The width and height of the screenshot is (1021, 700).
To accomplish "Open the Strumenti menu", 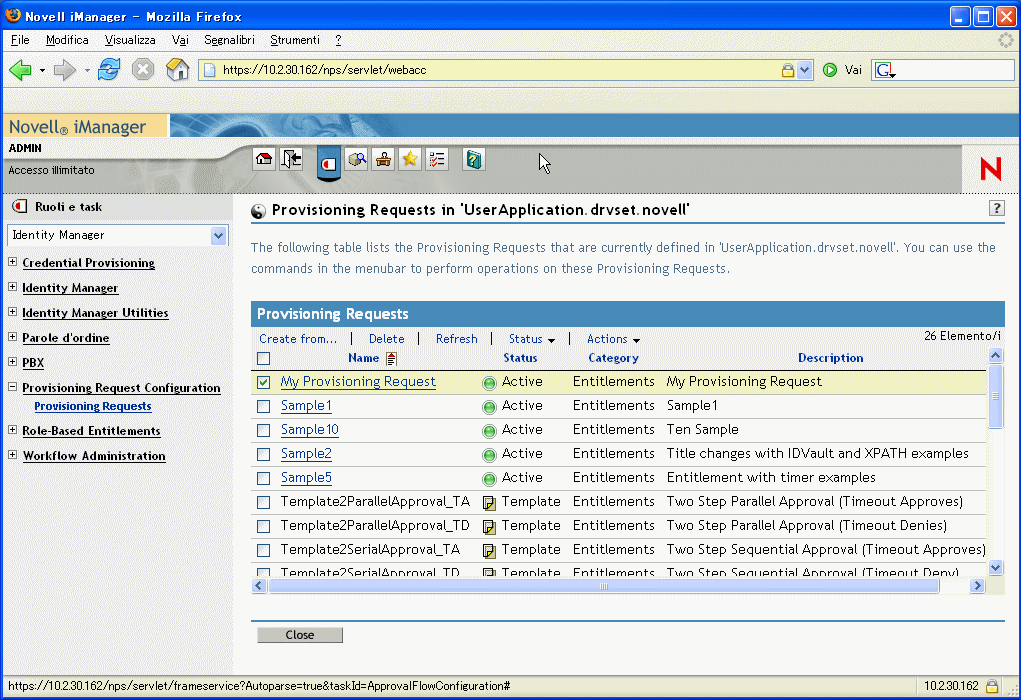I will [x=294, y=40].
